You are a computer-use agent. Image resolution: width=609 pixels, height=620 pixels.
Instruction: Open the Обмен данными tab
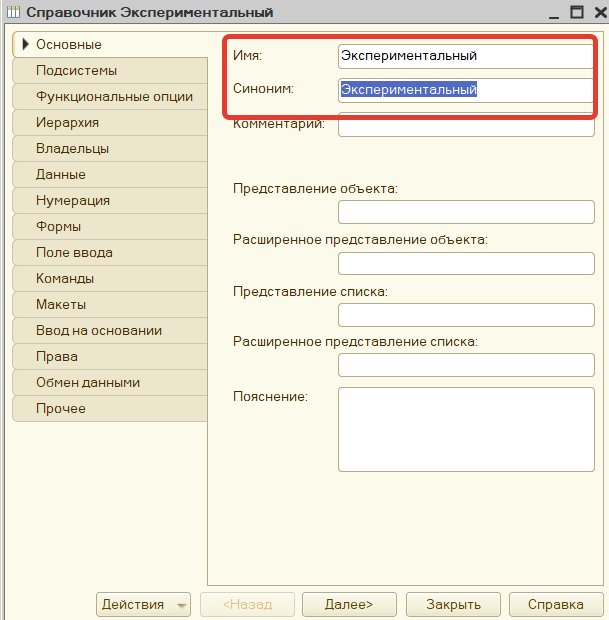point(110,383)
